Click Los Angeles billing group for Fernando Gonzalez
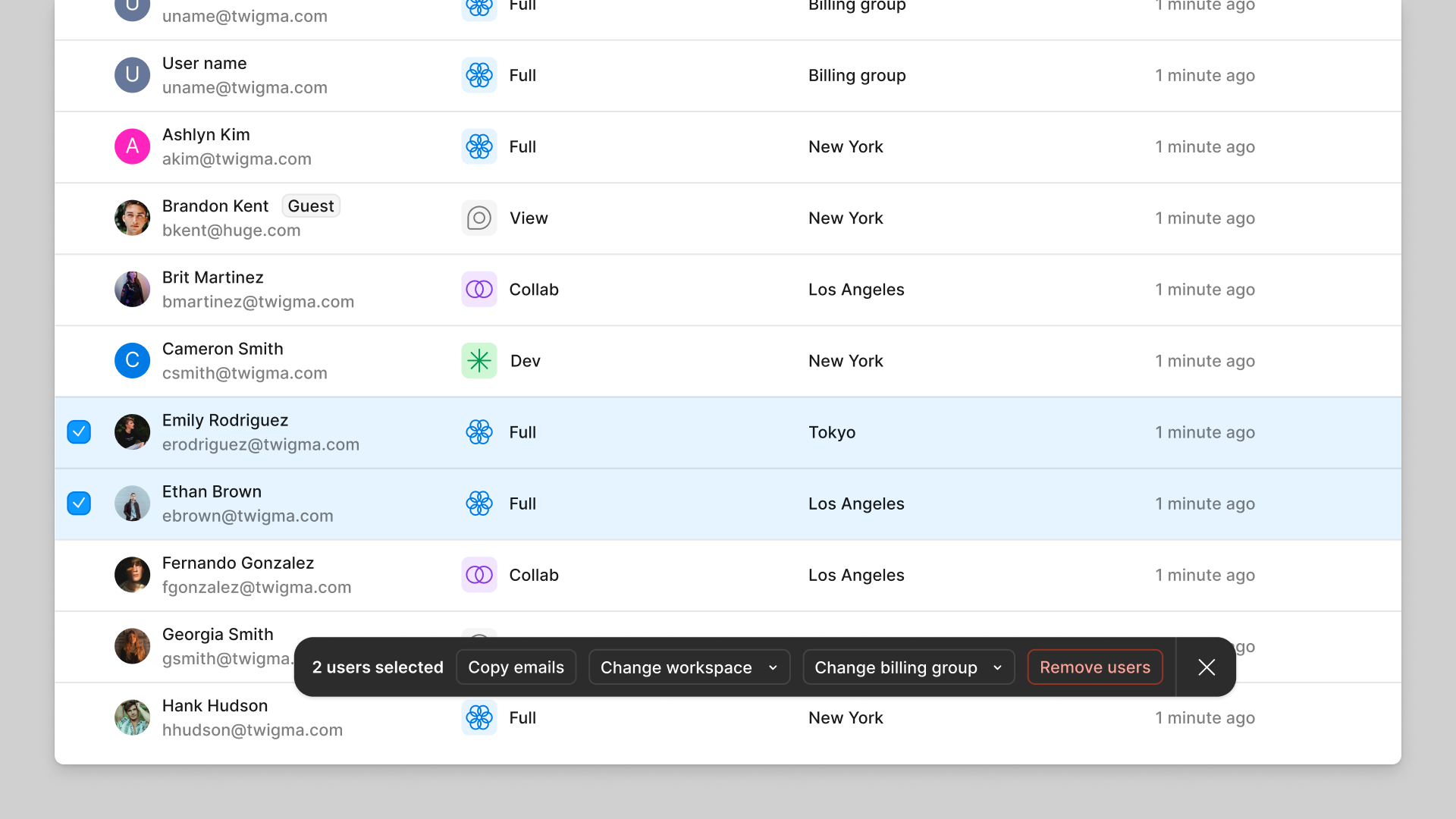This screenshot has height=819, width=1456. click(856, 575)
